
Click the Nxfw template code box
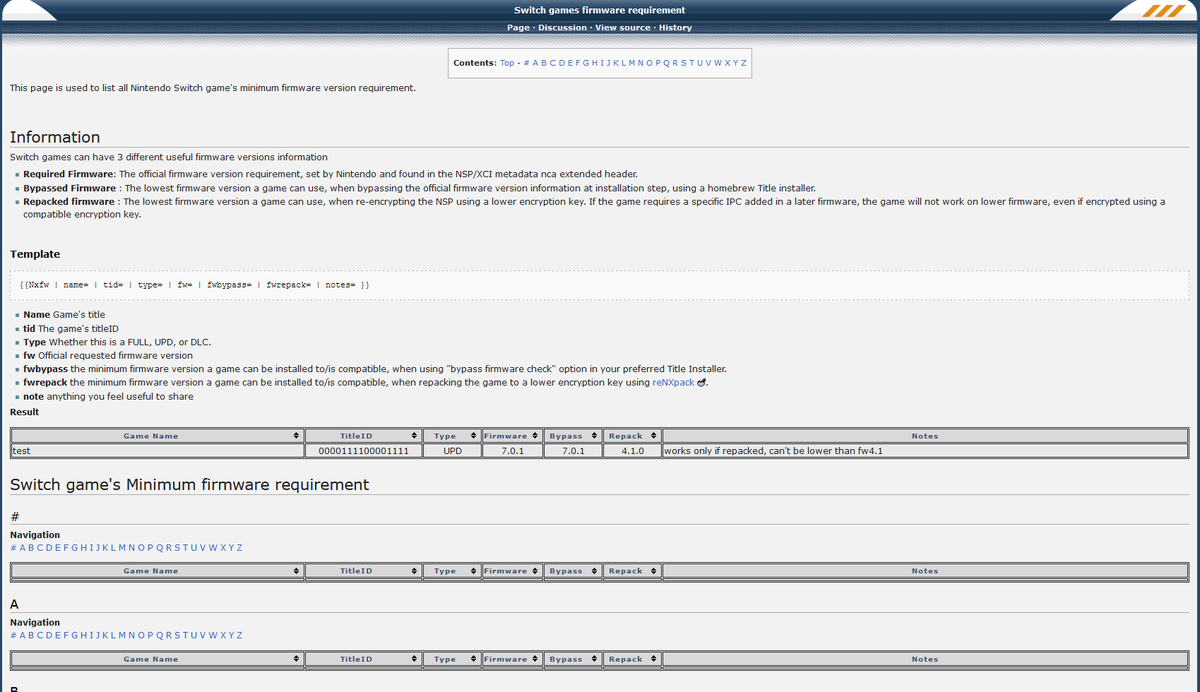click(600, 285)
